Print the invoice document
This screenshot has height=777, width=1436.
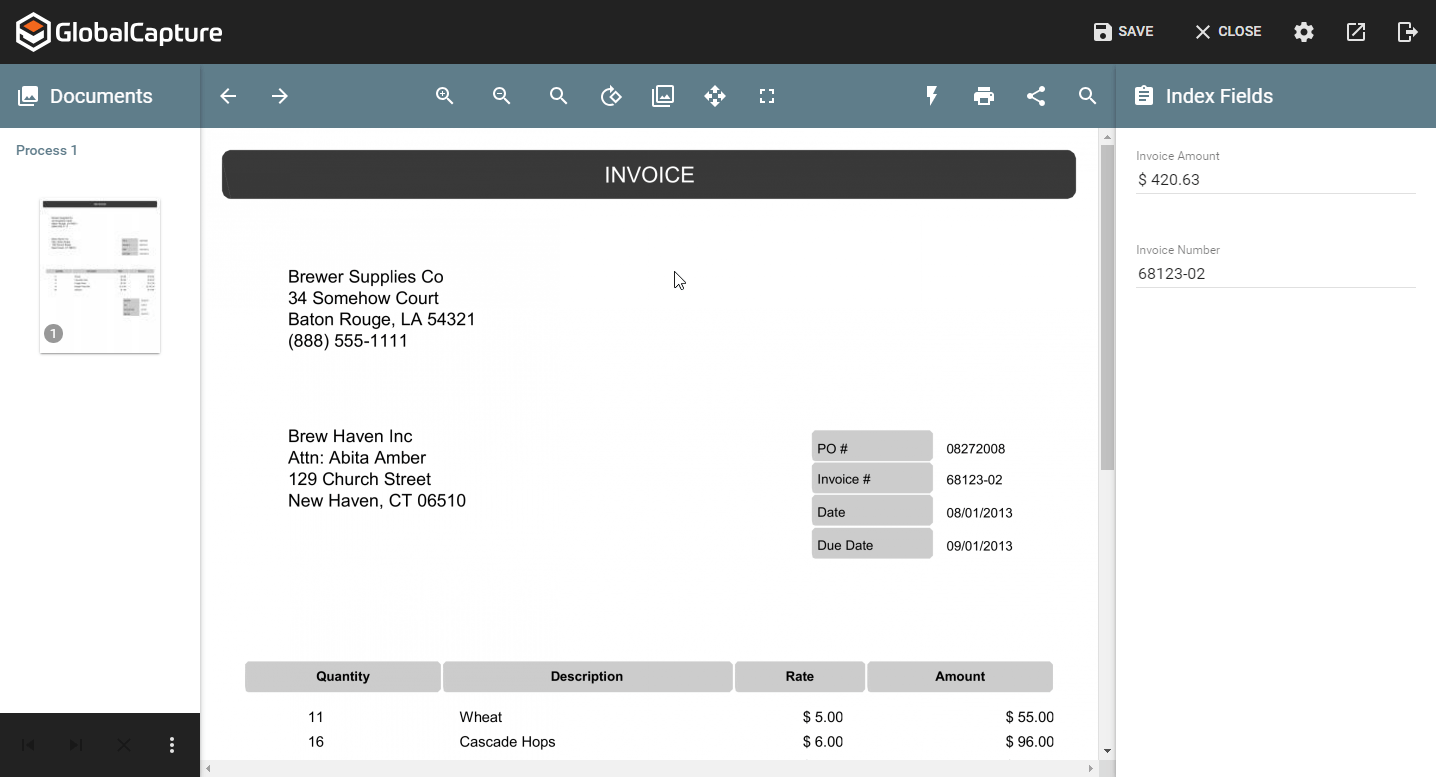[x=984, y=96]
